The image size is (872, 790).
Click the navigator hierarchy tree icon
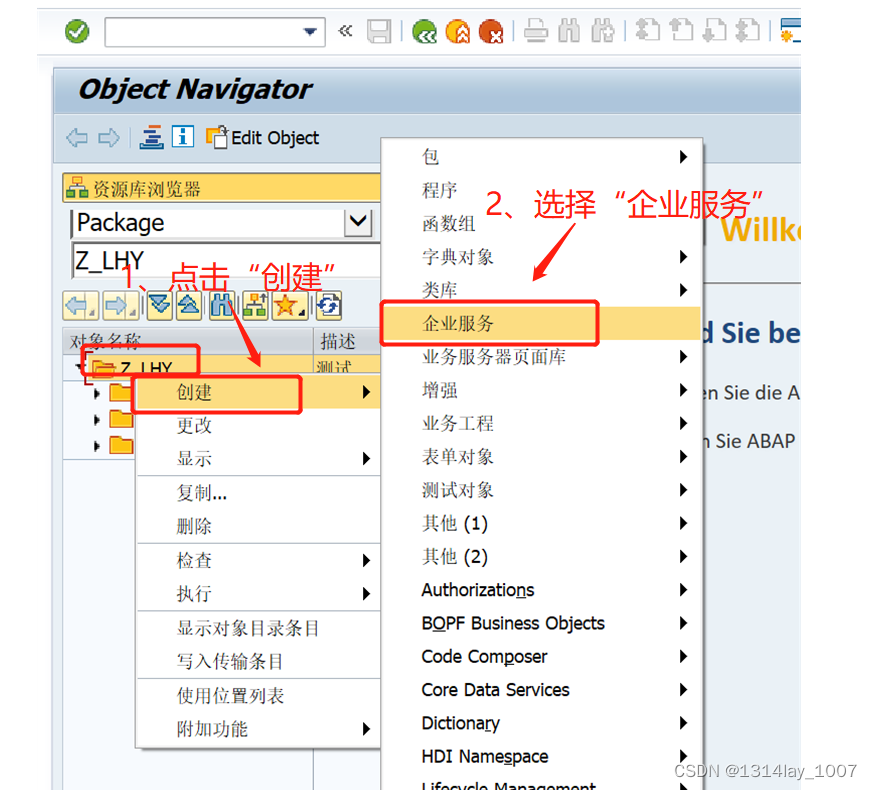255,306
